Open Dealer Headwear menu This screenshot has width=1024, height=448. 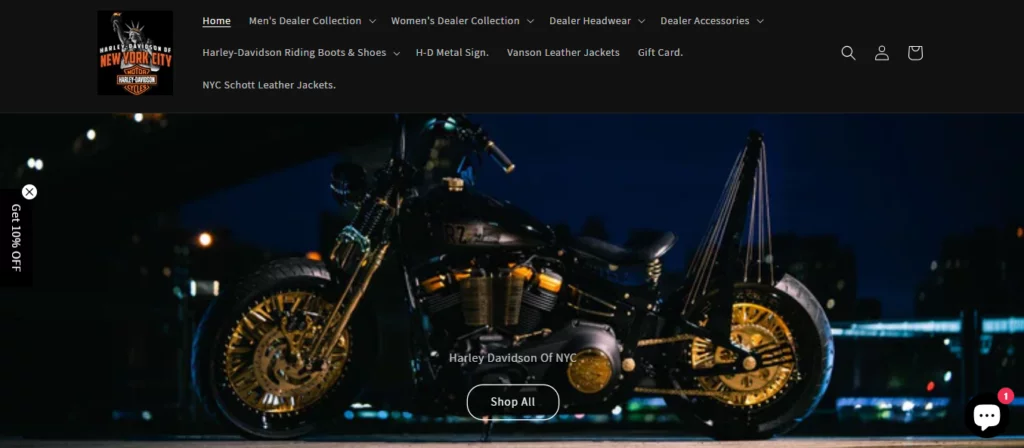590,21
